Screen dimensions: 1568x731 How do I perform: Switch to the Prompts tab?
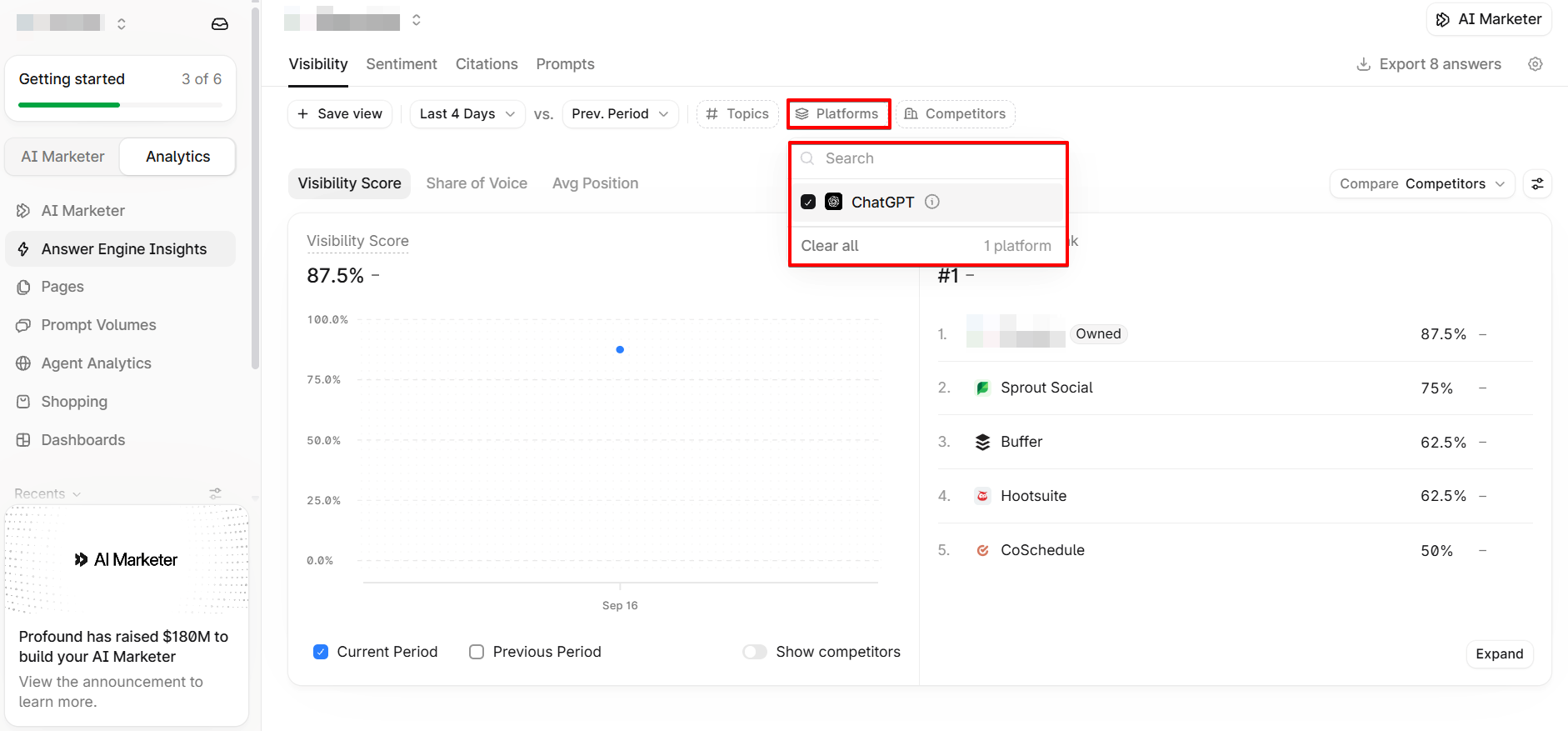(x=565, y=64)
